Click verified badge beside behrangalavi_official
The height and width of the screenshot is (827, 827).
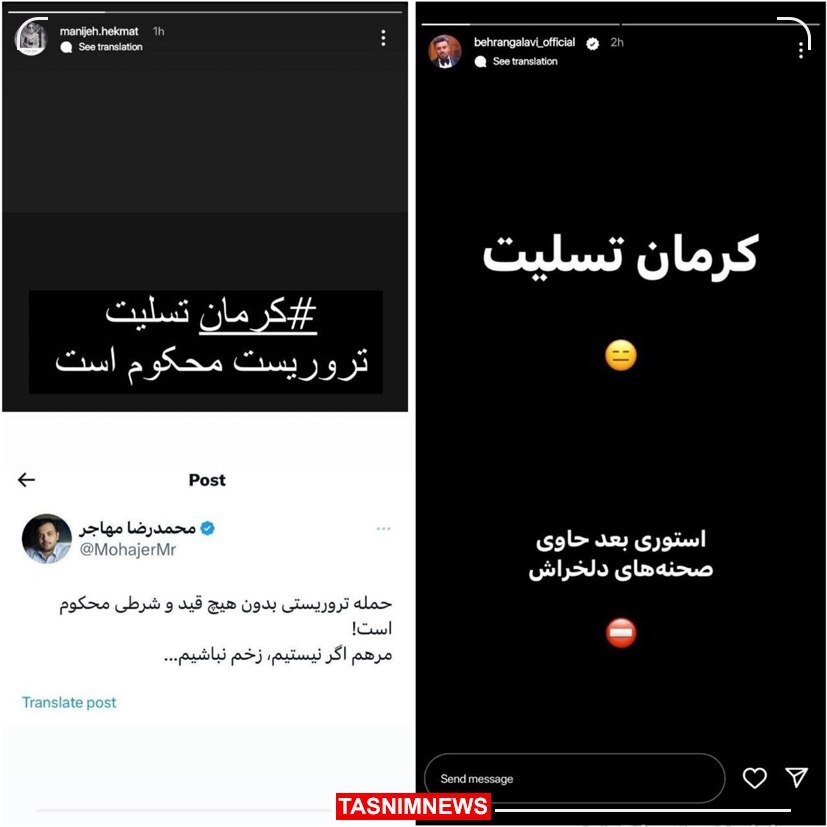point(592,44)
